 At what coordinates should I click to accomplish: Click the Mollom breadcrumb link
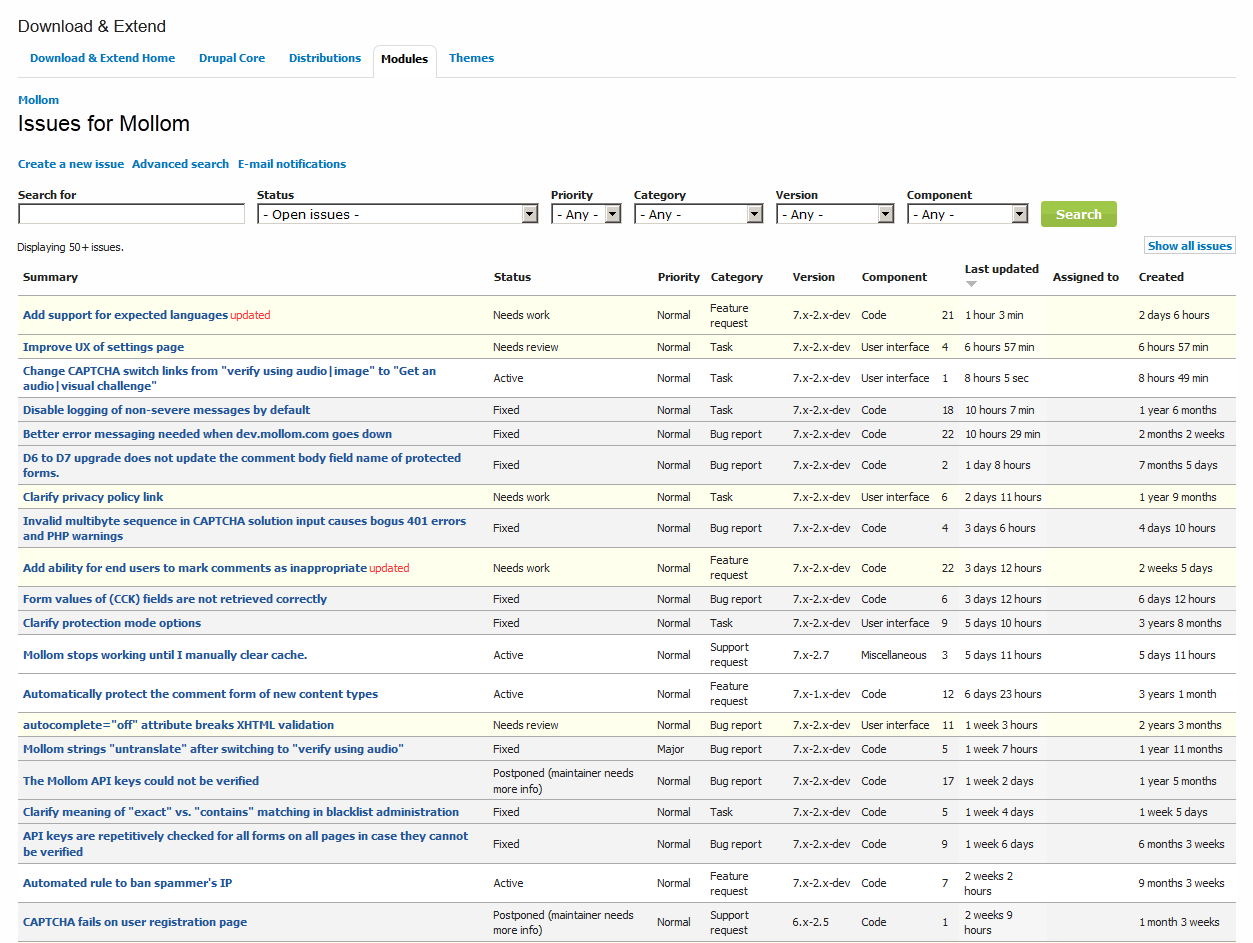[x=38, y=100]
